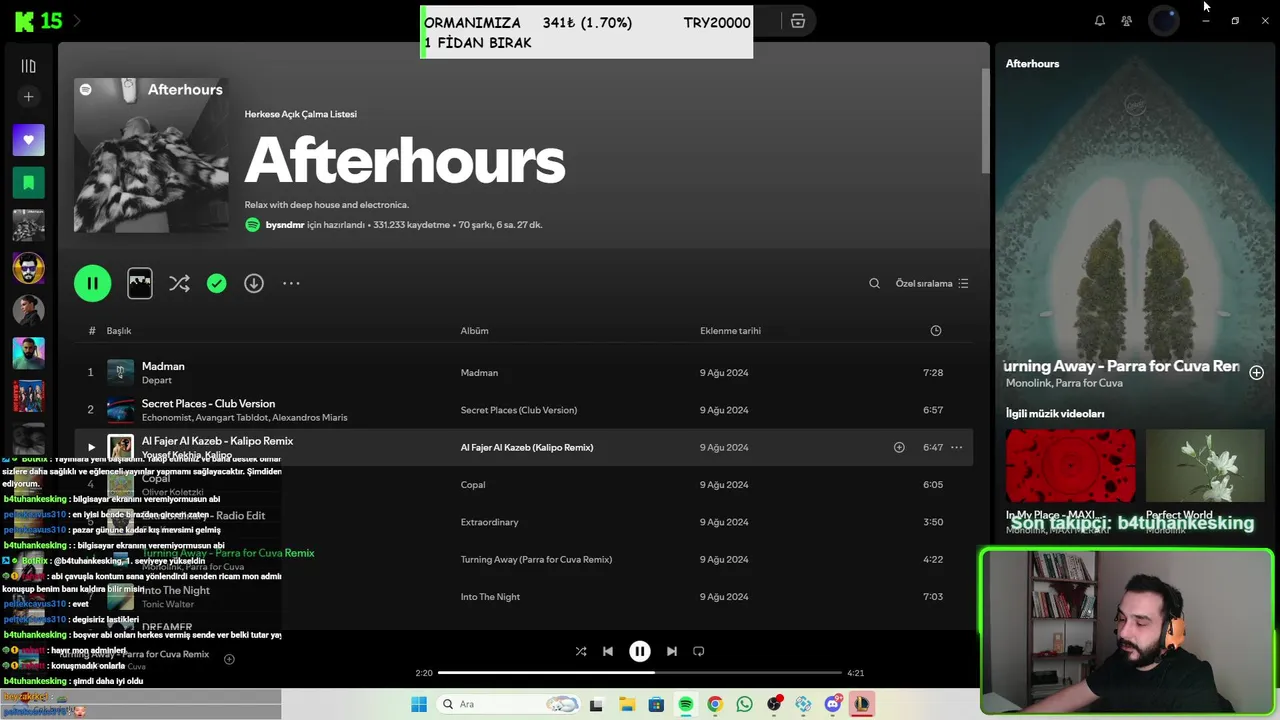
Task: Open bysndmr profile link
Action: [285, 225]
